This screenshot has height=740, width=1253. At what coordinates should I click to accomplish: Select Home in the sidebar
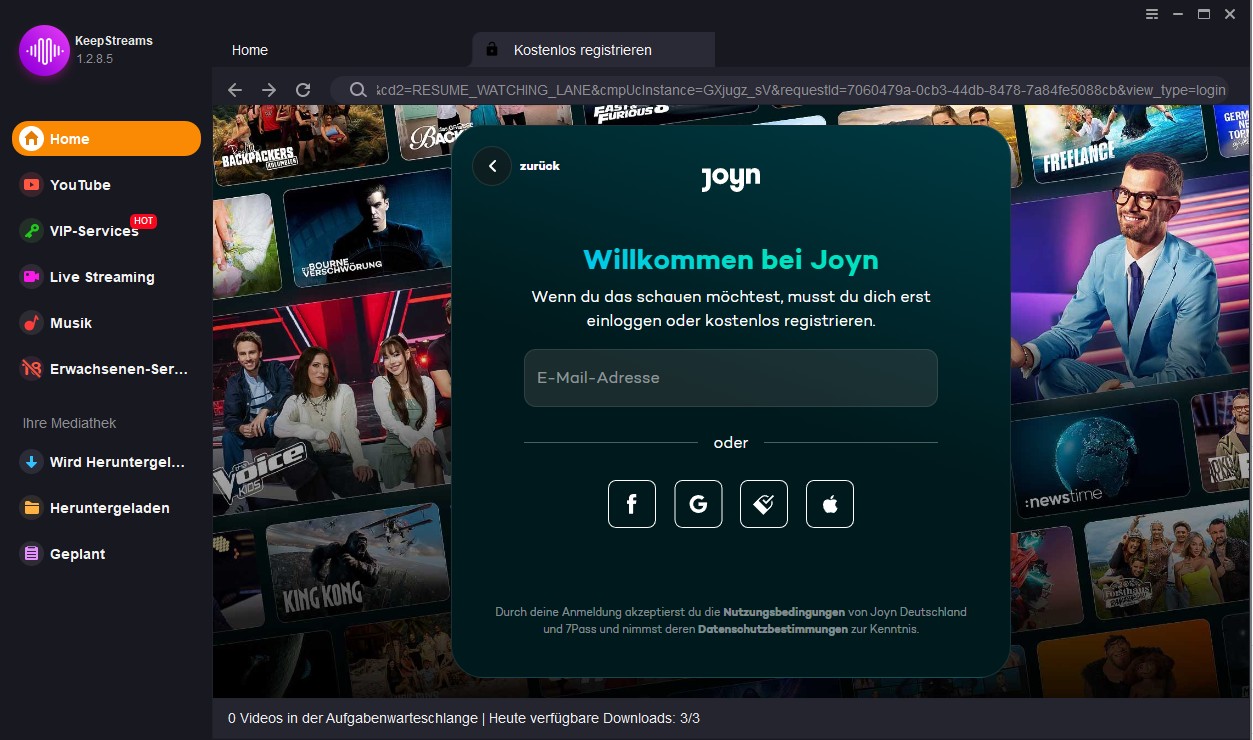coord(70,138)
